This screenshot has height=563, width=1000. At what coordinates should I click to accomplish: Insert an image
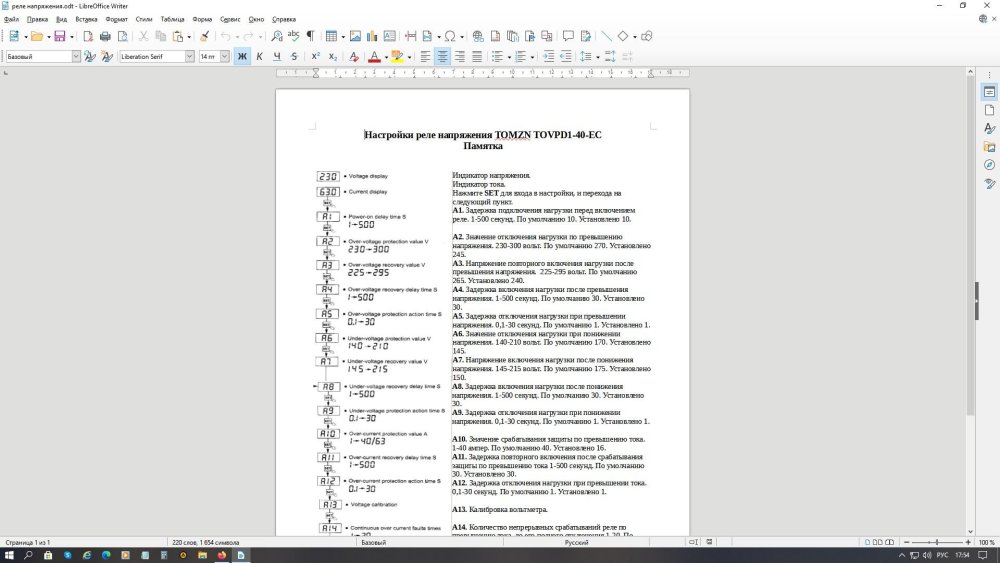(x=355, y=36)
